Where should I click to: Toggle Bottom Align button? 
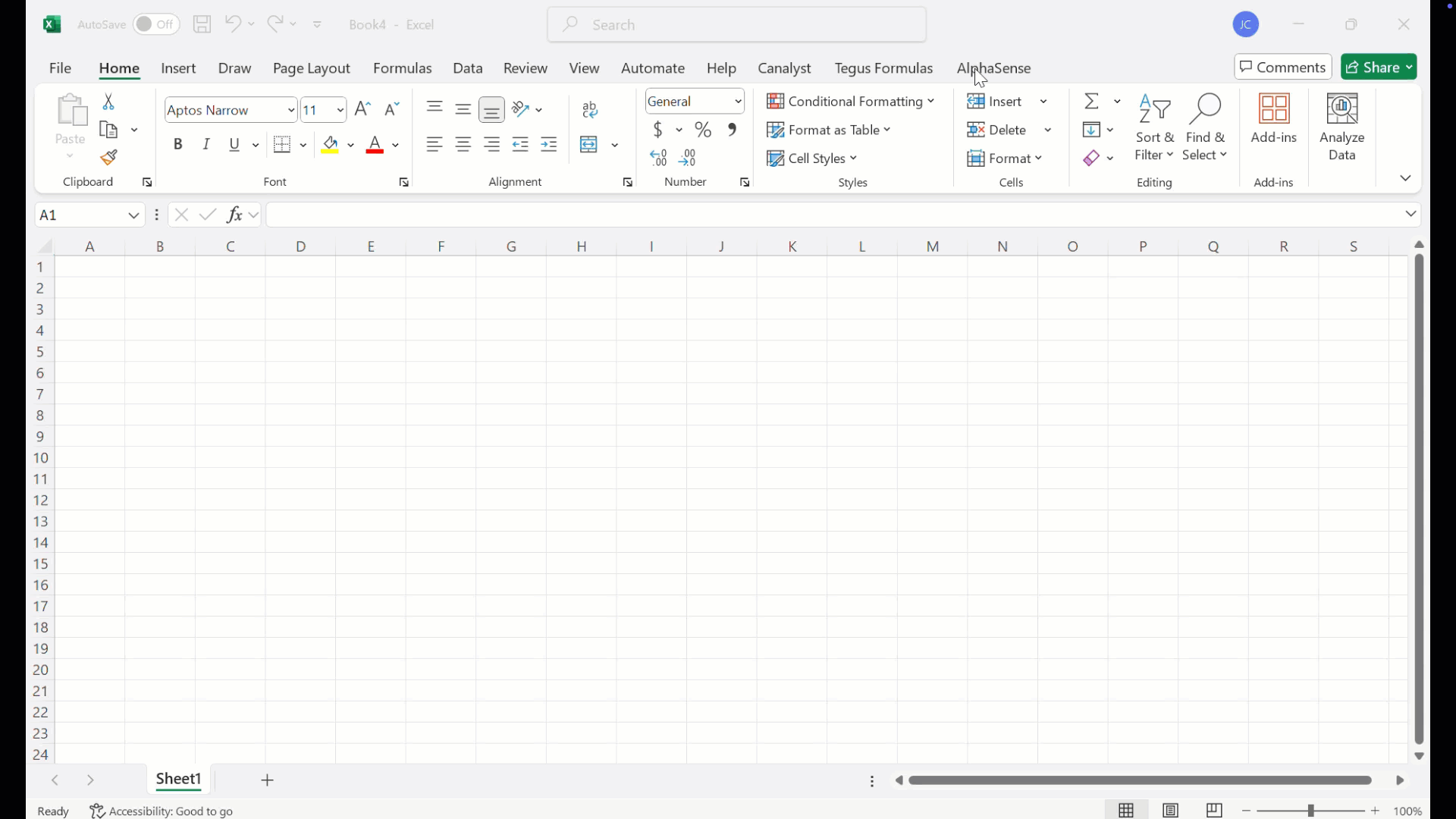pyautogui.click(x=492, y=110)
